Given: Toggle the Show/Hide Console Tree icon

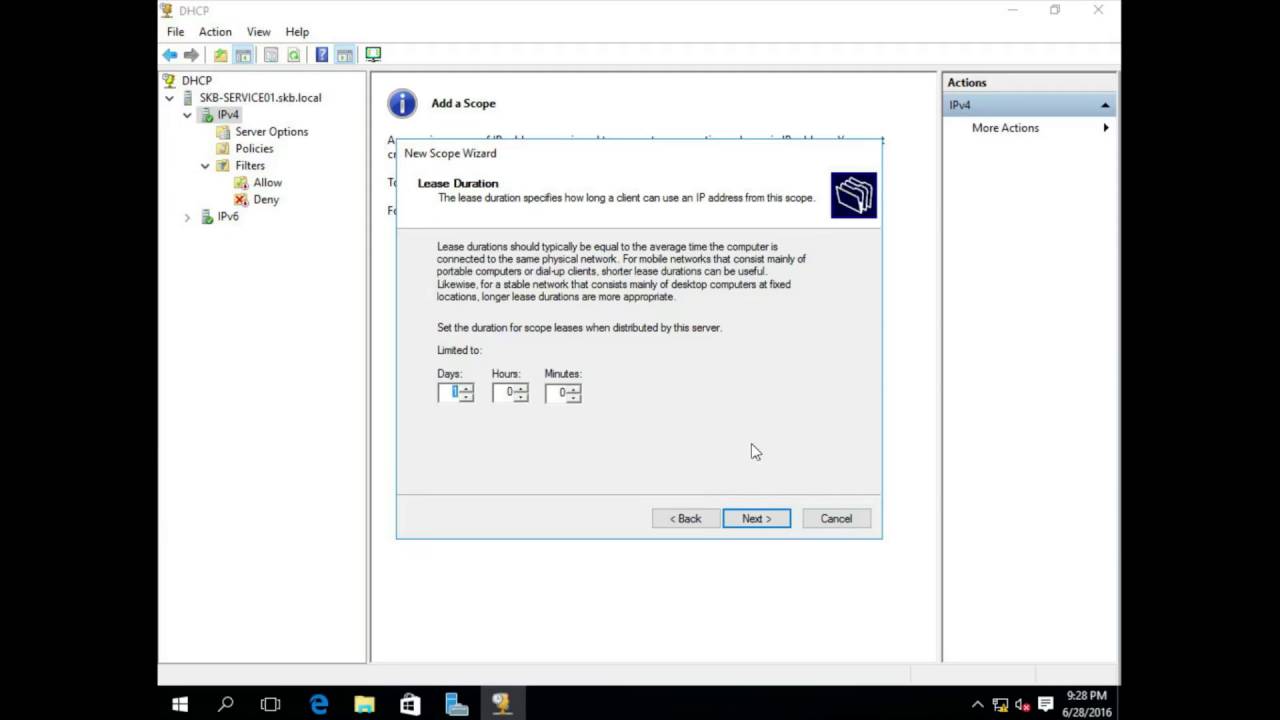Looking at the screenshot, I should [243, 55].
